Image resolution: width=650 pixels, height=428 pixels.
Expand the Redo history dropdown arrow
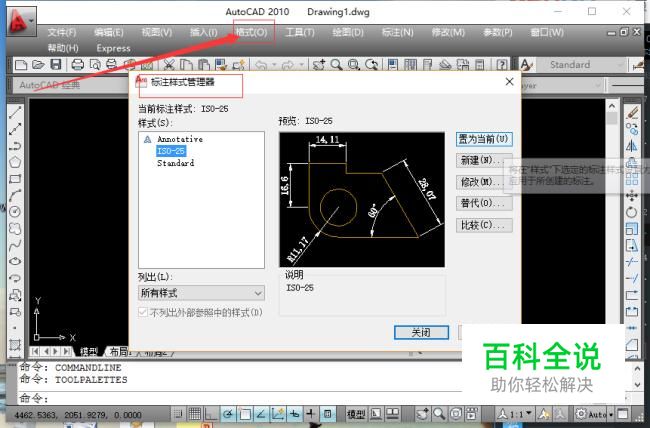click(301, 65)
